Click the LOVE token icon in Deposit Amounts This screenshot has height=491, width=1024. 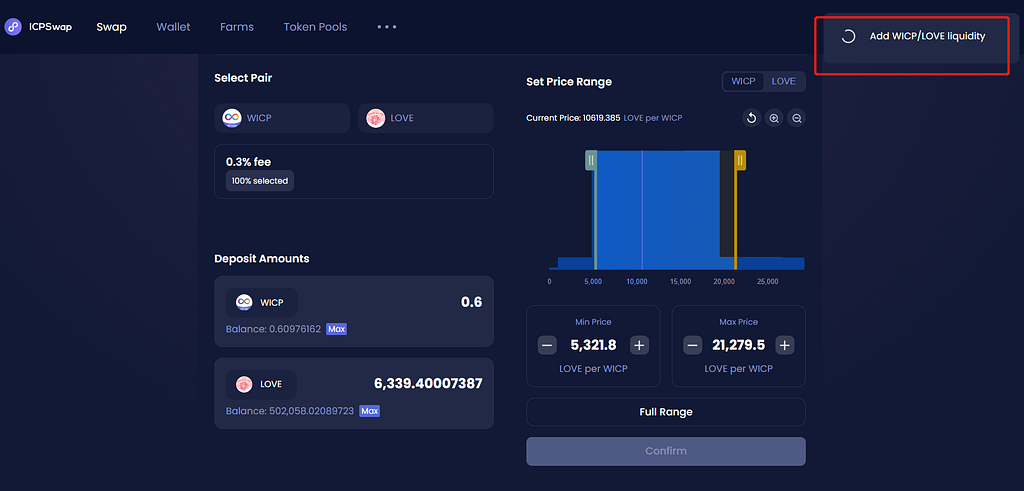[x=244, y=385]
